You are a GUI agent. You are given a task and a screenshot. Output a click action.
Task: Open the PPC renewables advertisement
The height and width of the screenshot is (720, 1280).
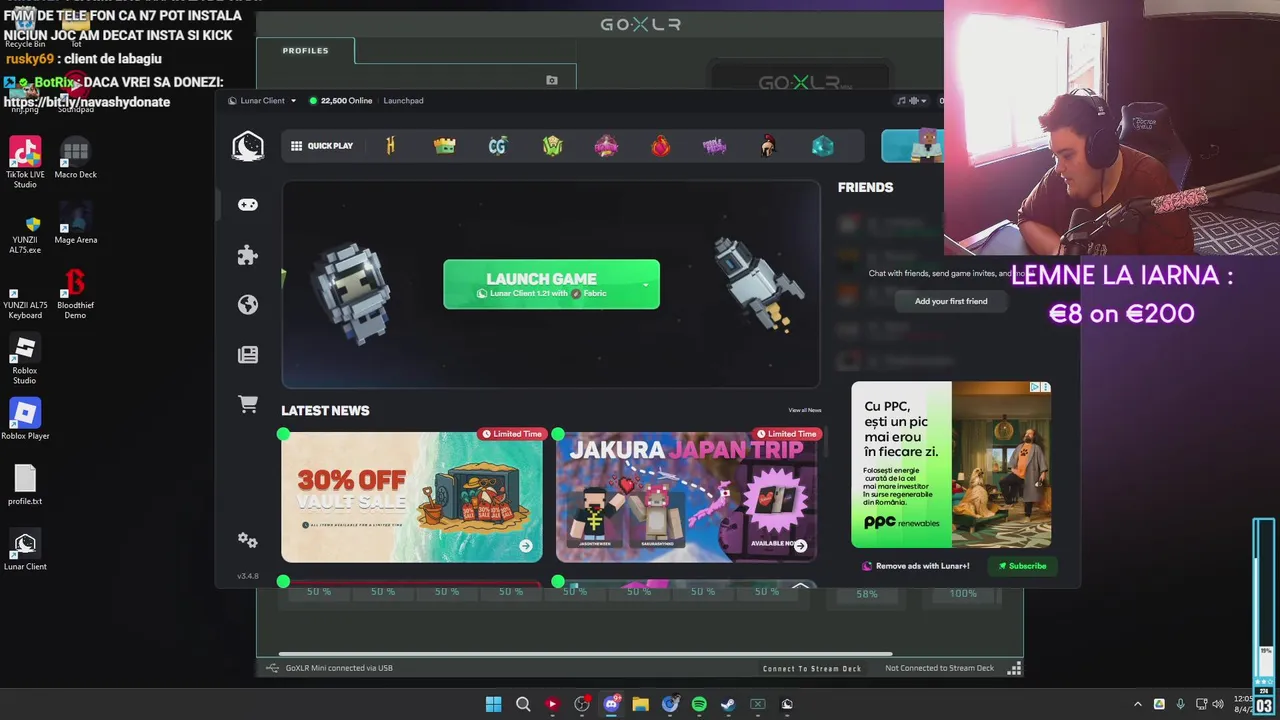[x=951, y=465]
